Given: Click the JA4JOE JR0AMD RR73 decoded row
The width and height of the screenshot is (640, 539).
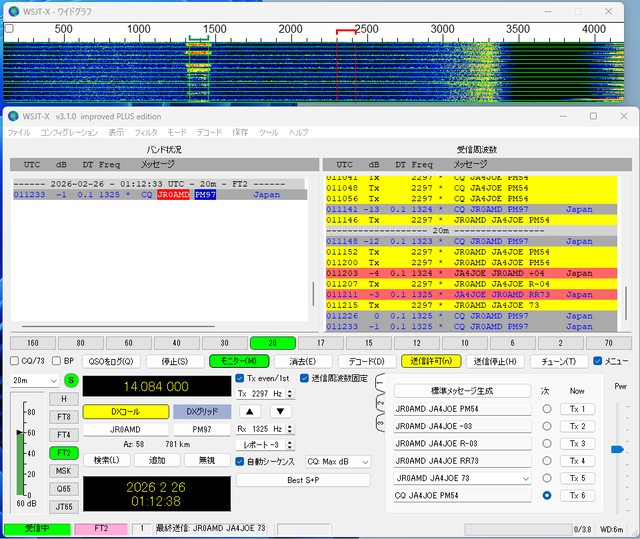Looking at the screenshot, I should tap(471, 295).
